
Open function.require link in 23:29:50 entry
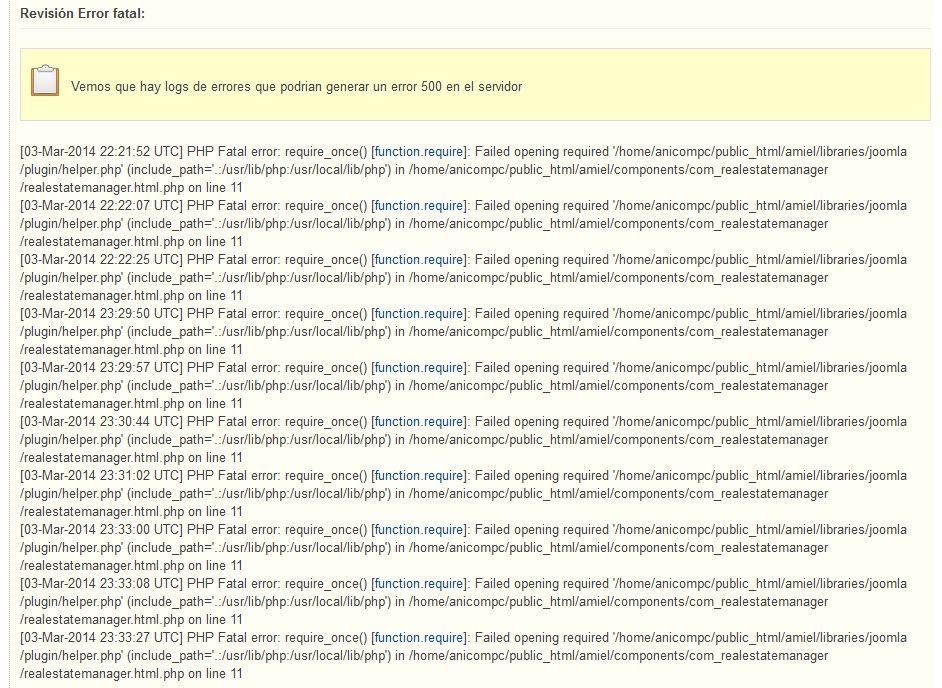[419, 314]
